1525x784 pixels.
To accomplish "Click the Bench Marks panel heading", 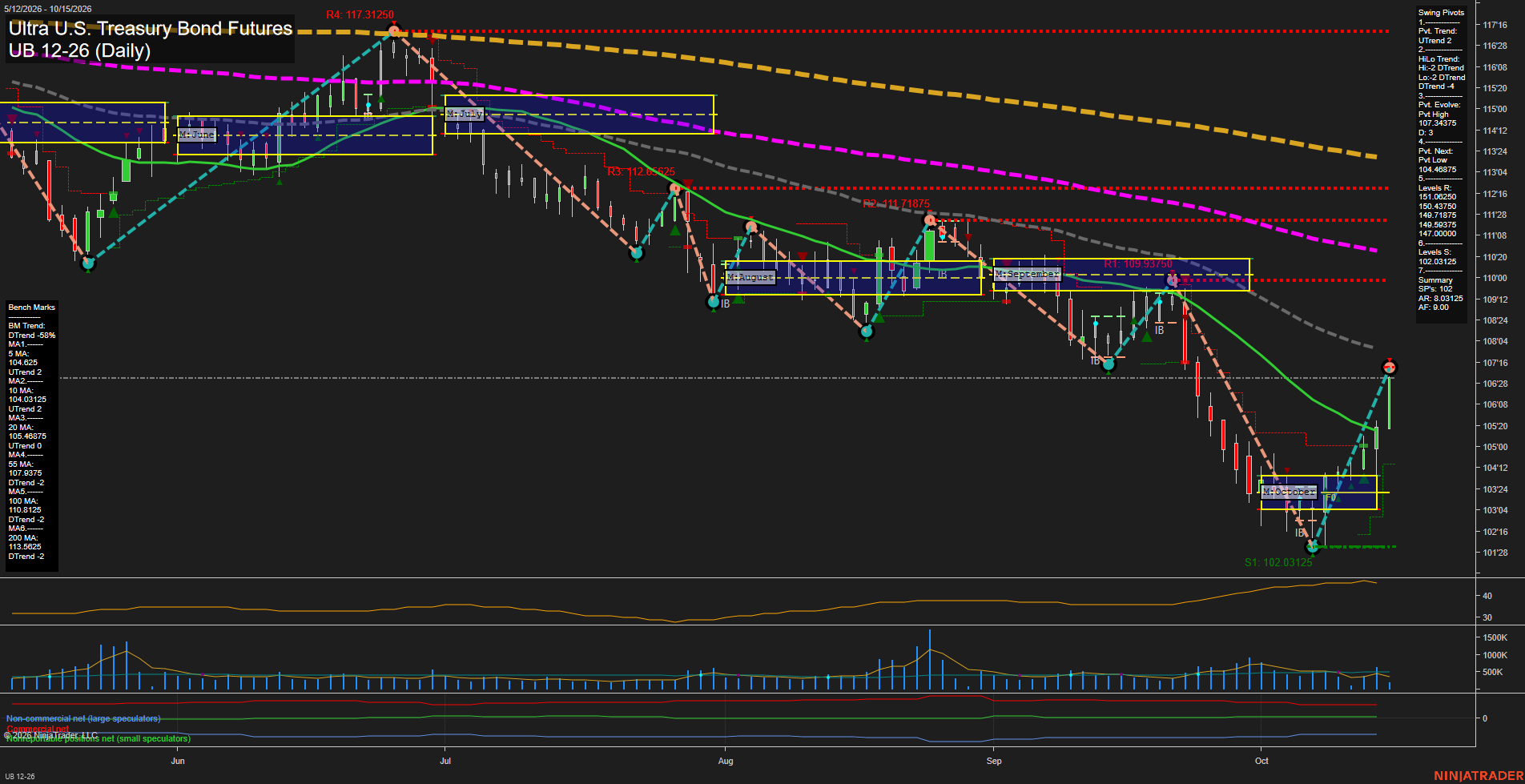I will [32, 308].
